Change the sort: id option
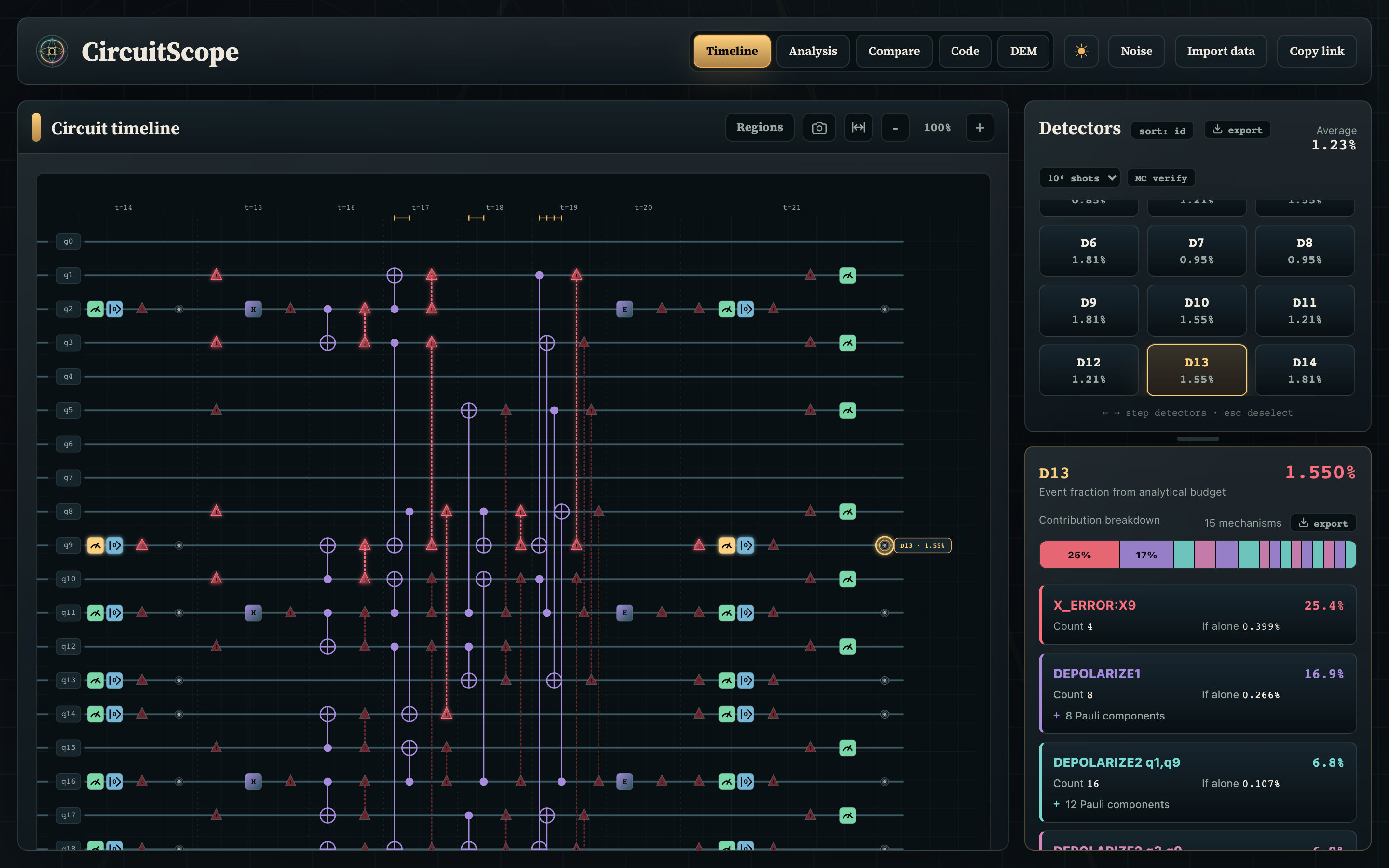Screen dimensions: 1389x868 point(1162,130)
